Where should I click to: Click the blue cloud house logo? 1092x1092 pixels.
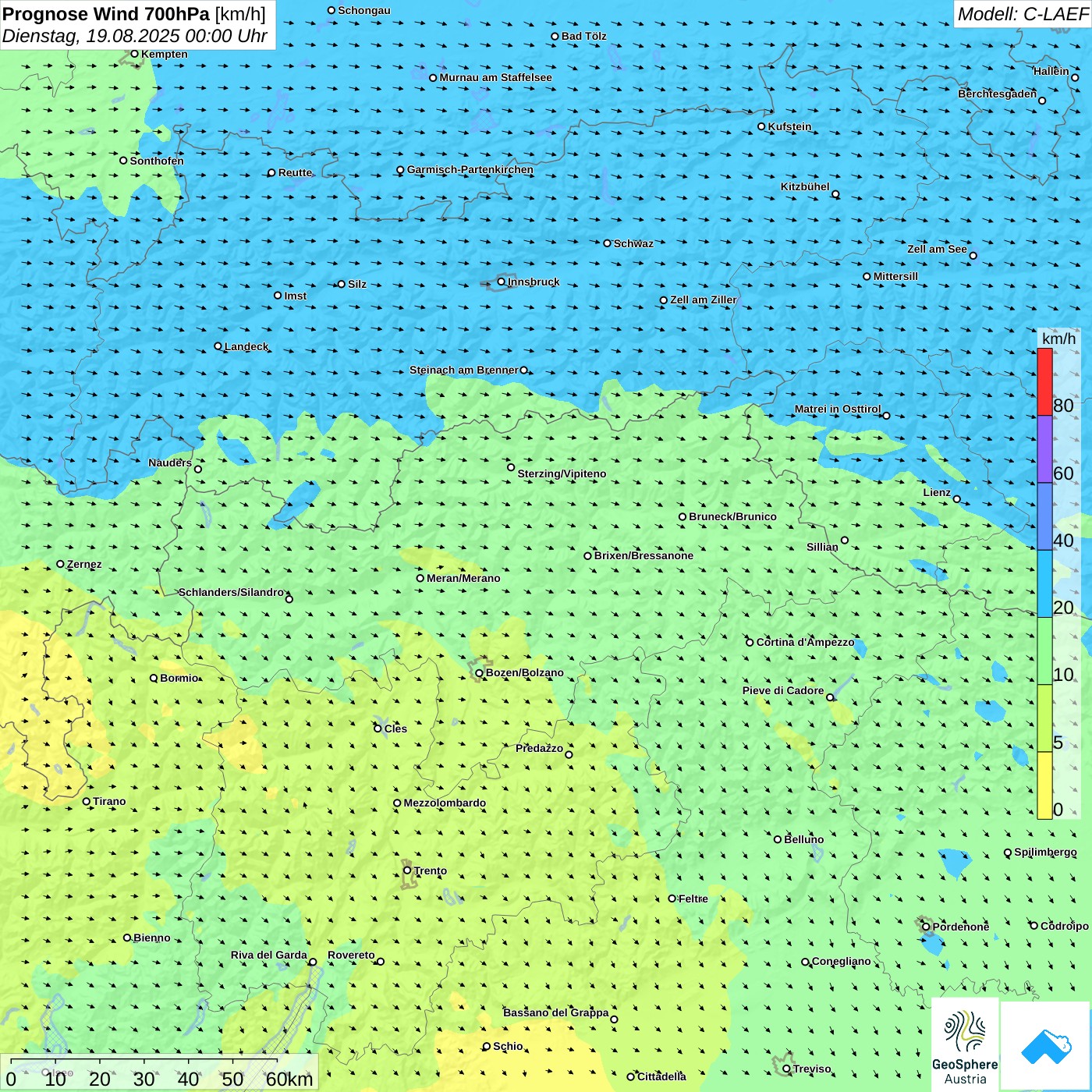(1046, 1046)
